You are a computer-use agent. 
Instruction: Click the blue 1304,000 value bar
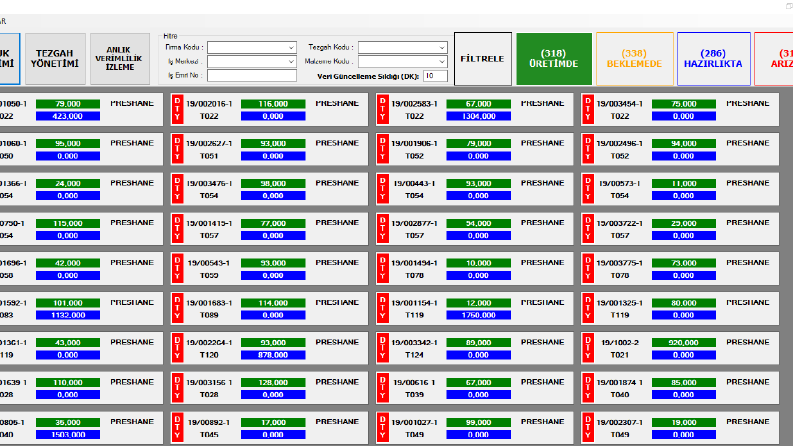(478, 116)
